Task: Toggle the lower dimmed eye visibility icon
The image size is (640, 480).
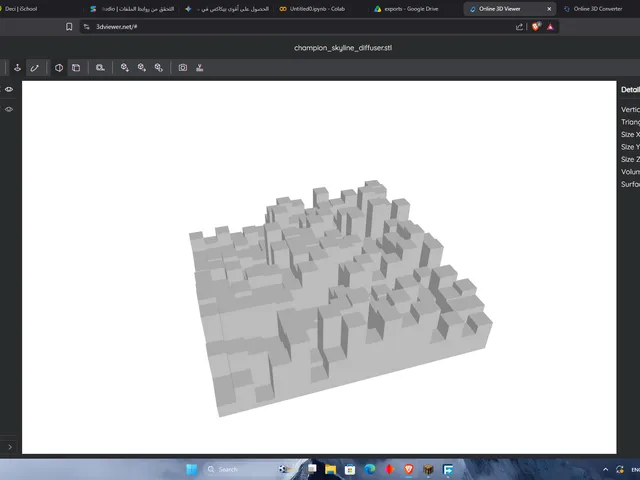Action: (x=9, y=109)
